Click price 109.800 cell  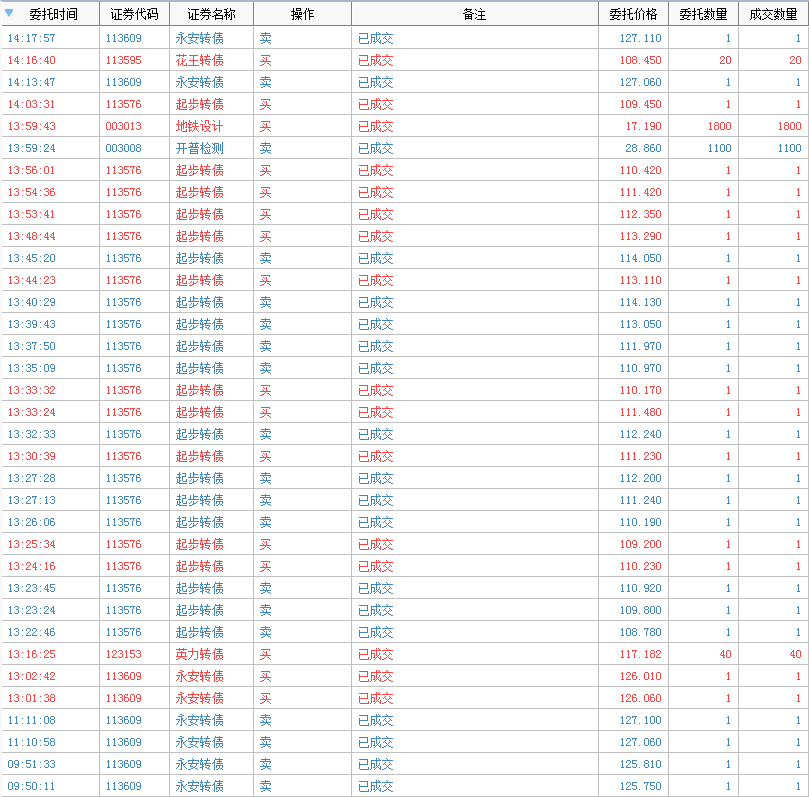point(640,610)
